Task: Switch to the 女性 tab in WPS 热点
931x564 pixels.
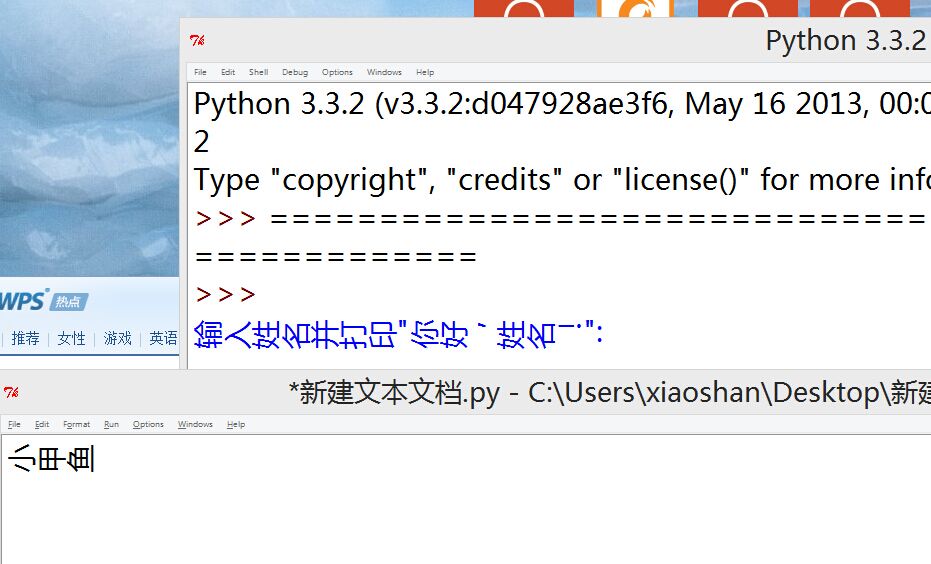Action: tap(72, 339)
